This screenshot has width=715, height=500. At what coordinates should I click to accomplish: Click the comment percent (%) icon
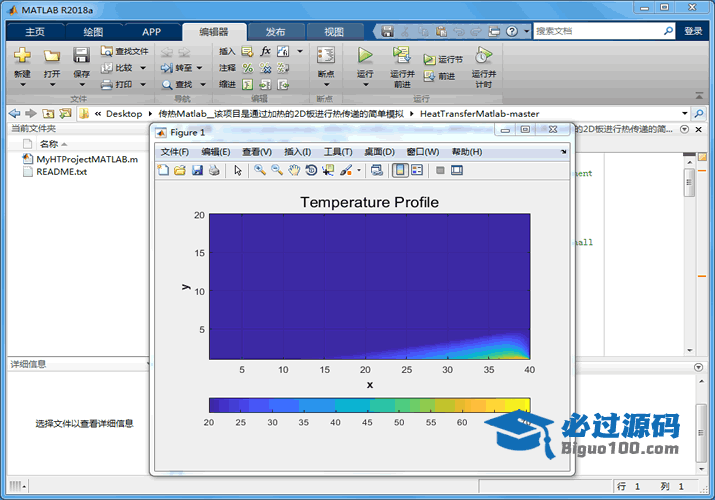[x=248, y=68]
